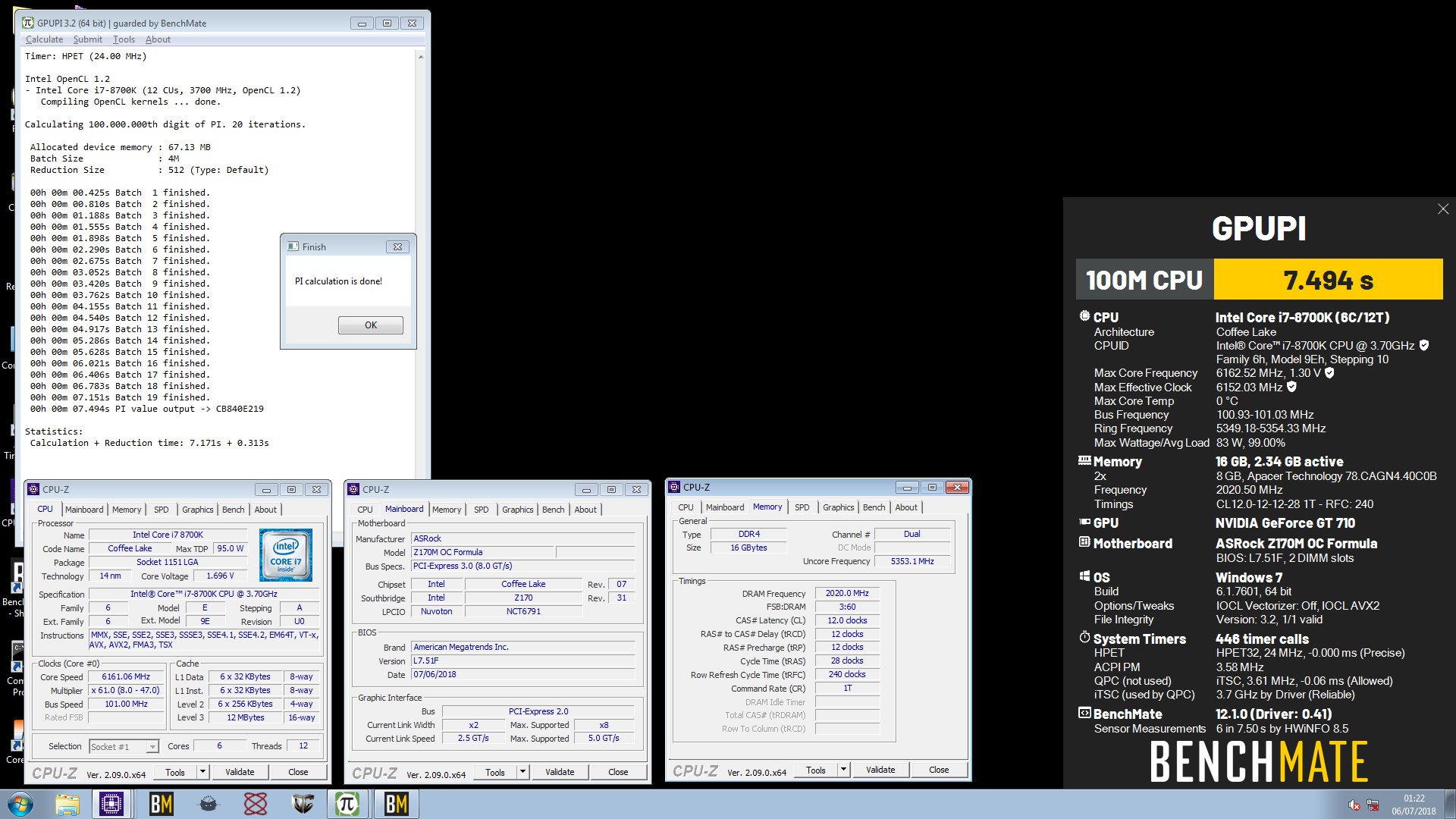The image size is (1456, 819).
Task: Click Motherboard icon in BenchMate panel
Action: click(1084, 542)
